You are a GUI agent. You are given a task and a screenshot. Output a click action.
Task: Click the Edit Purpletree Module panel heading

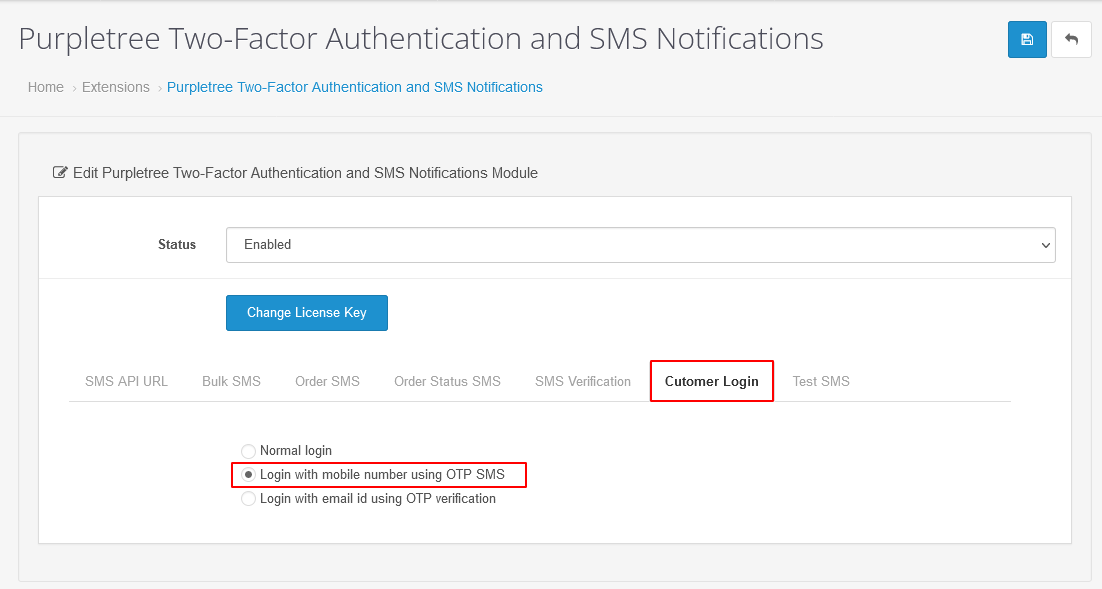(295, 173)
